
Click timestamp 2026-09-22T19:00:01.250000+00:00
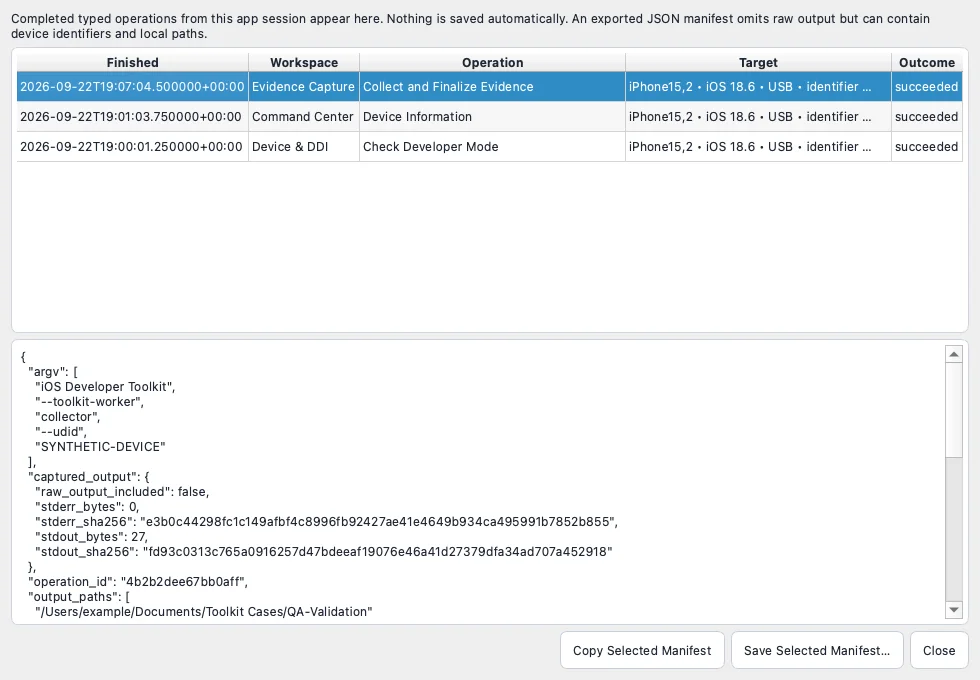point(131,146)
